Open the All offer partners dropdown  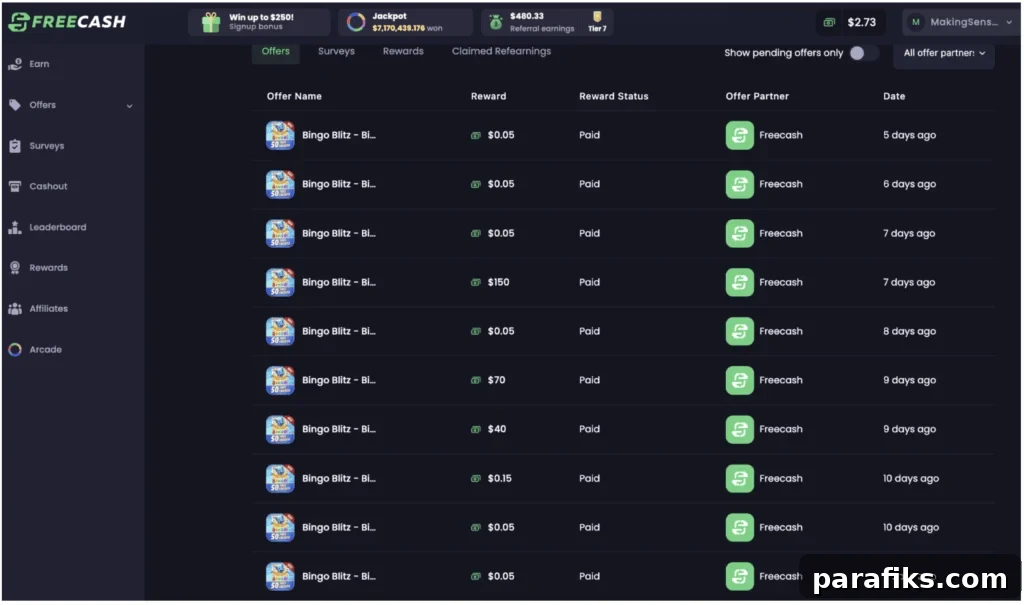click(x=944, y=53)
